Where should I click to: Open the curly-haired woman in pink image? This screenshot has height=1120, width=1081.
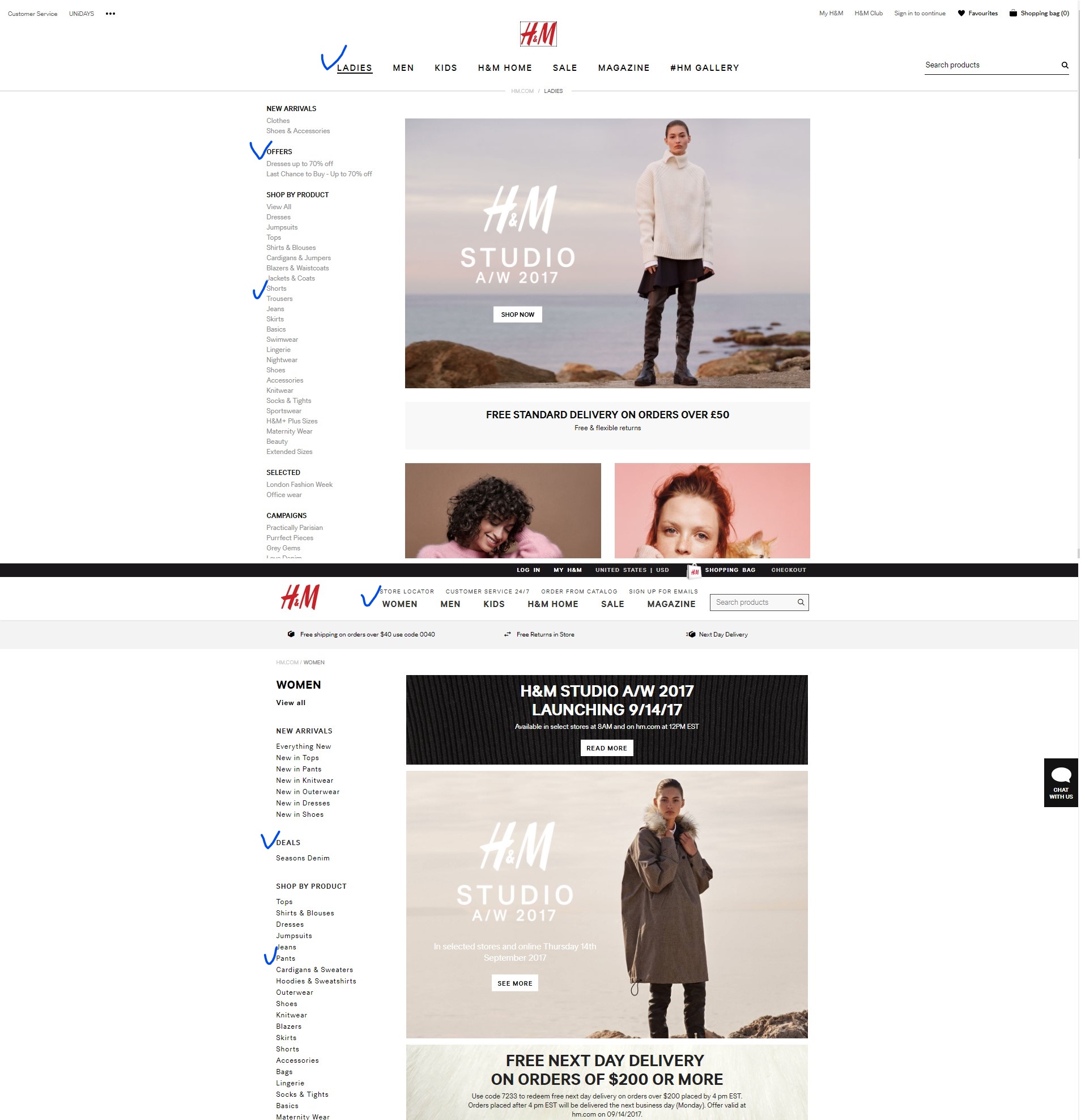(503, 510)
